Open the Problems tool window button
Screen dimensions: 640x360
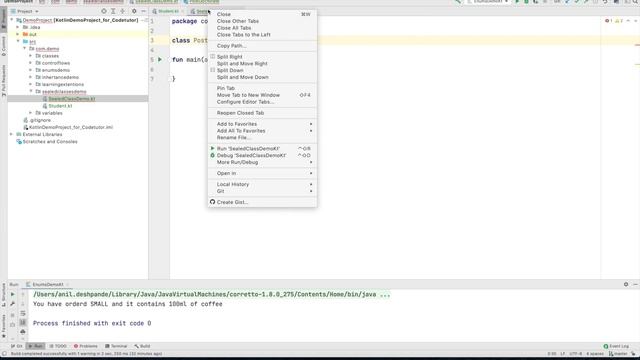click(86, 346)
